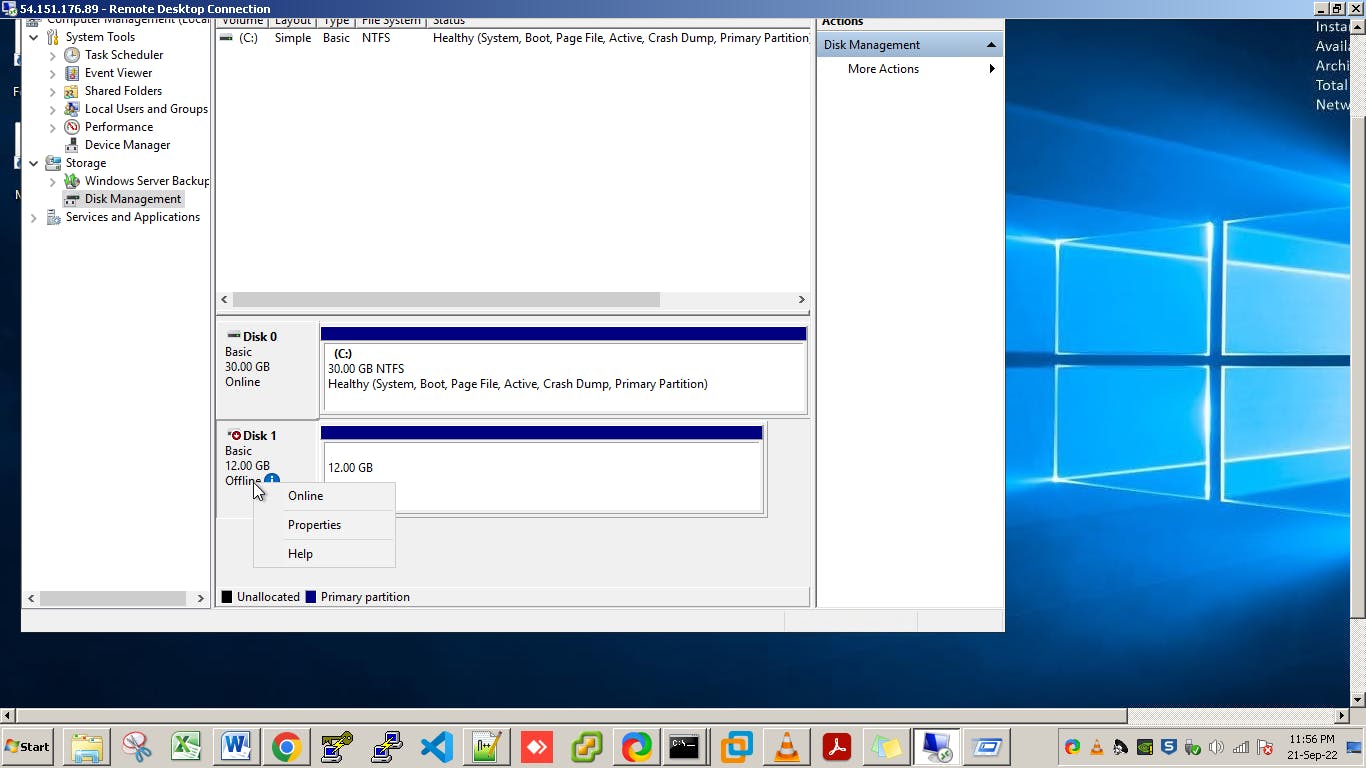Click the blue Primary partition legend swatch

(311, 597)
